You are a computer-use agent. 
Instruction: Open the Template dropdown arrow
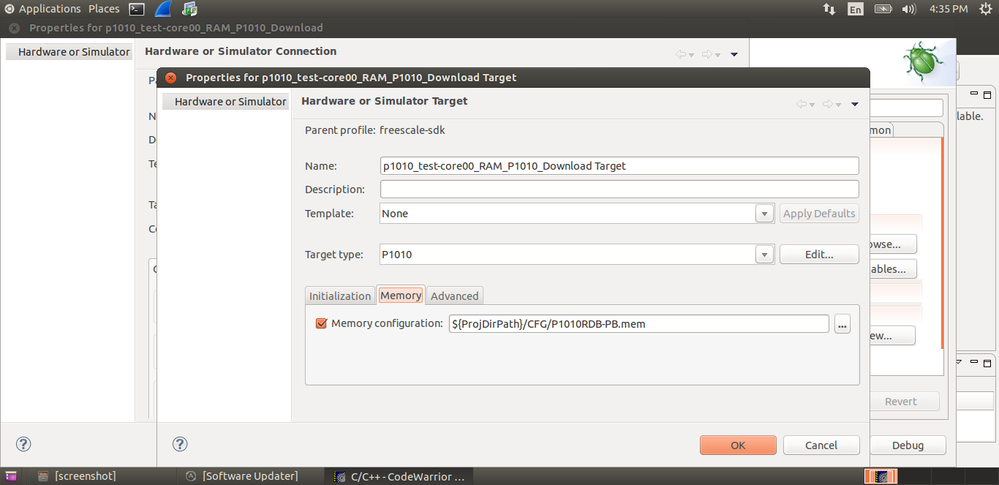tap(764, 214)
